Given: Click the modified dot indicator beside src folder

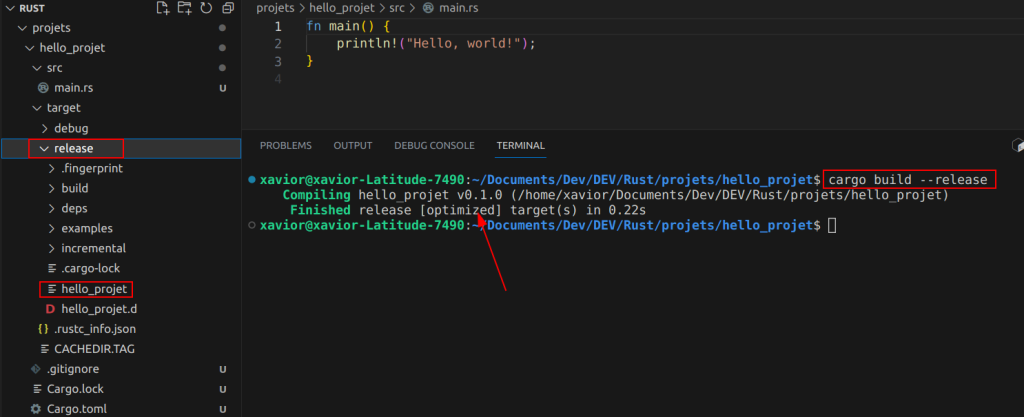Looking at the screenshot, I should tap(223, 68).
